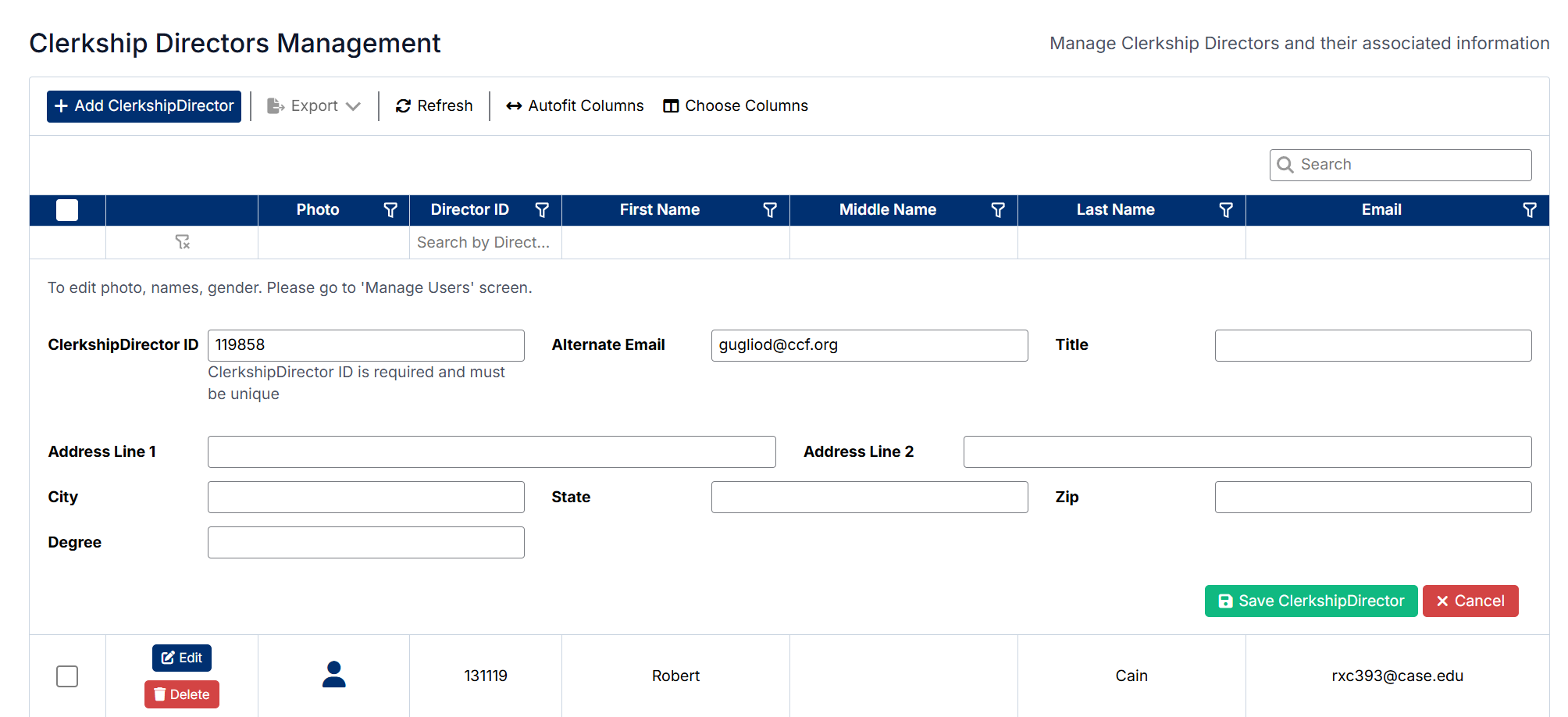Screen dimensions: 1568x717
Task: Click the Edit button for director 131119
Action: point(182,658)
